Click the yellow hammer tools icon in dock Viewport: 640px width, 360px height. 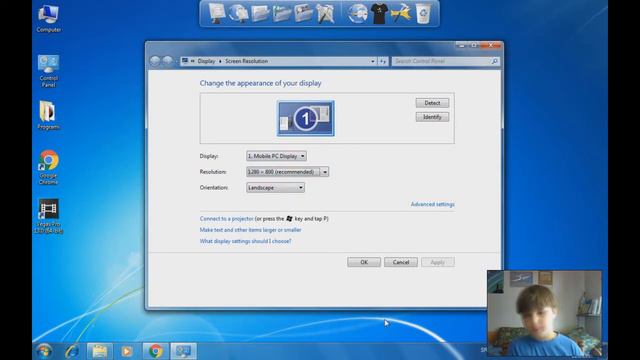point(401,13)
